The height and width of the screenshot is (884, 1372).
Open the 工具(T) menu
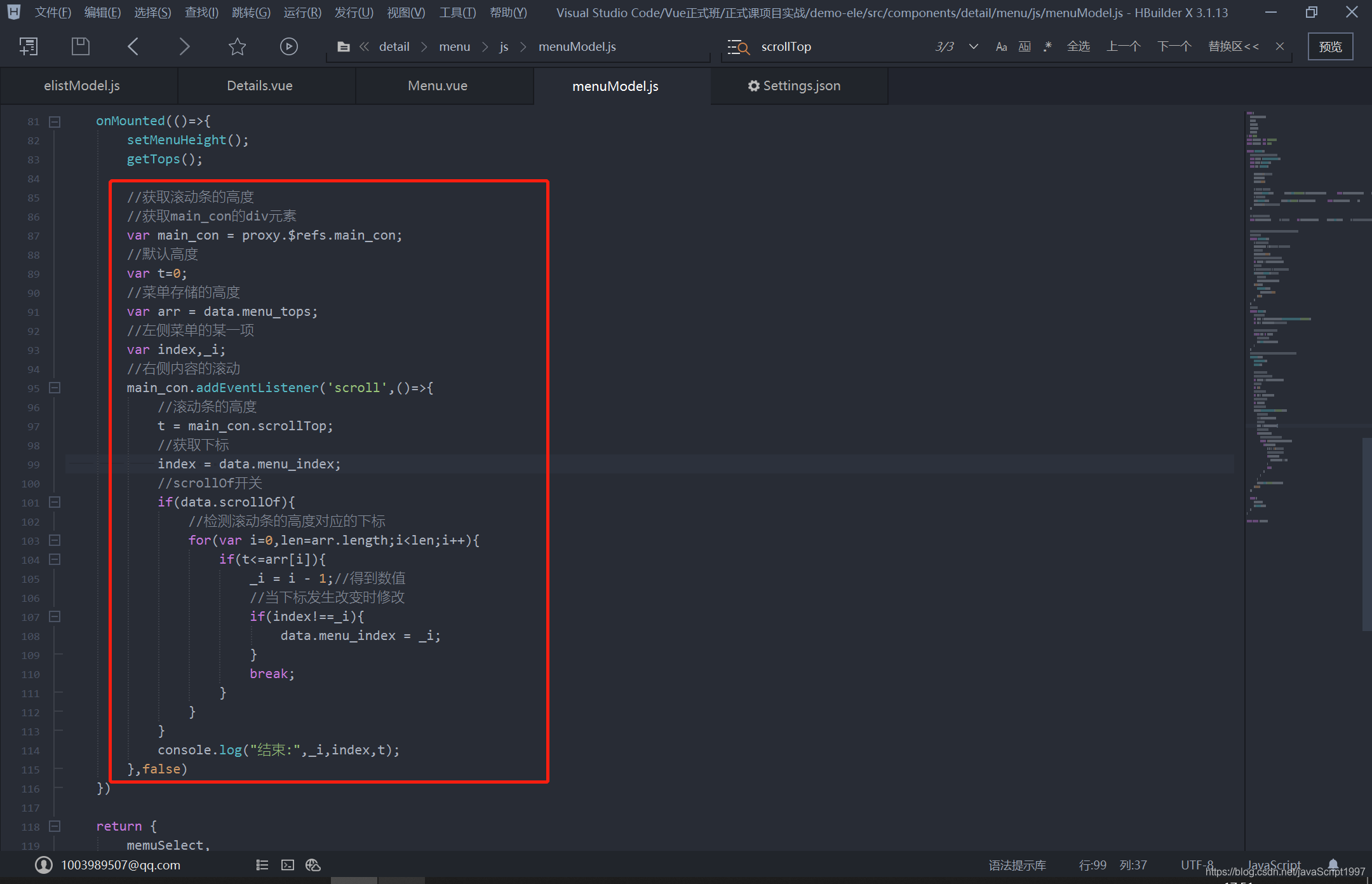pyautogui.click(x=457, y=13)
